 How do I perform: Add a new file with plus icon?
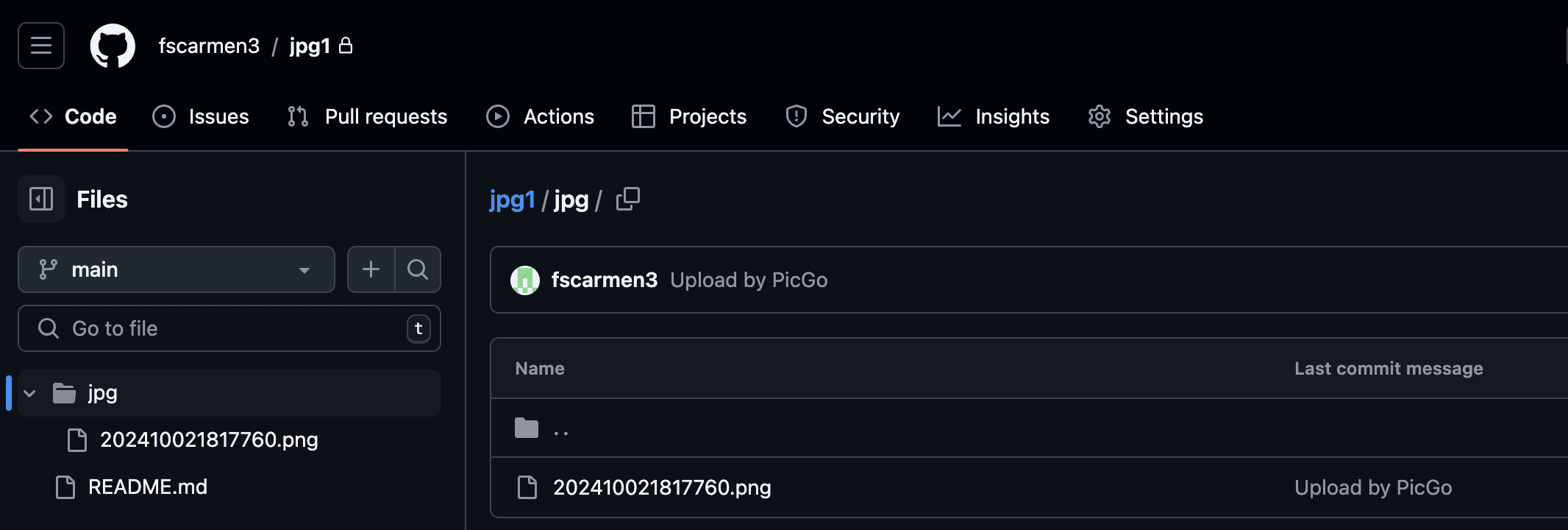point(371,269)
